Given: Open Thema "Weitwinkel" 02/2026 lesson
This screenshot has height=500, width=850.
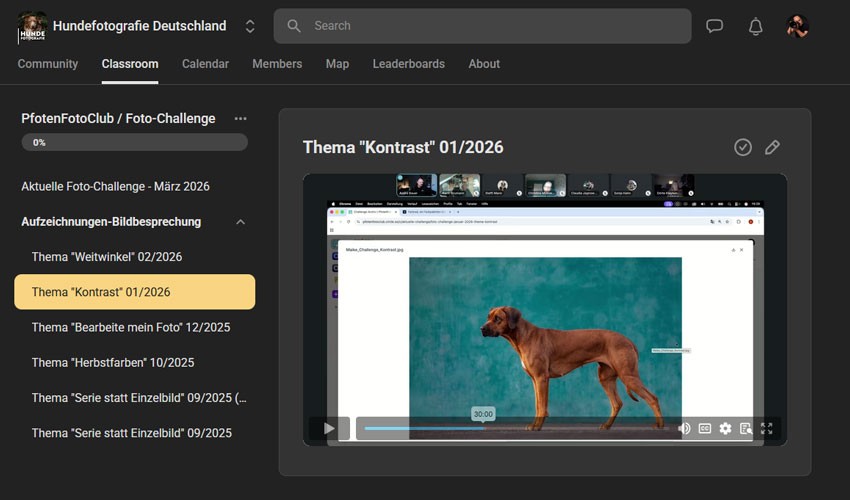Looking at the screenshot, I should tap(107, 257).
